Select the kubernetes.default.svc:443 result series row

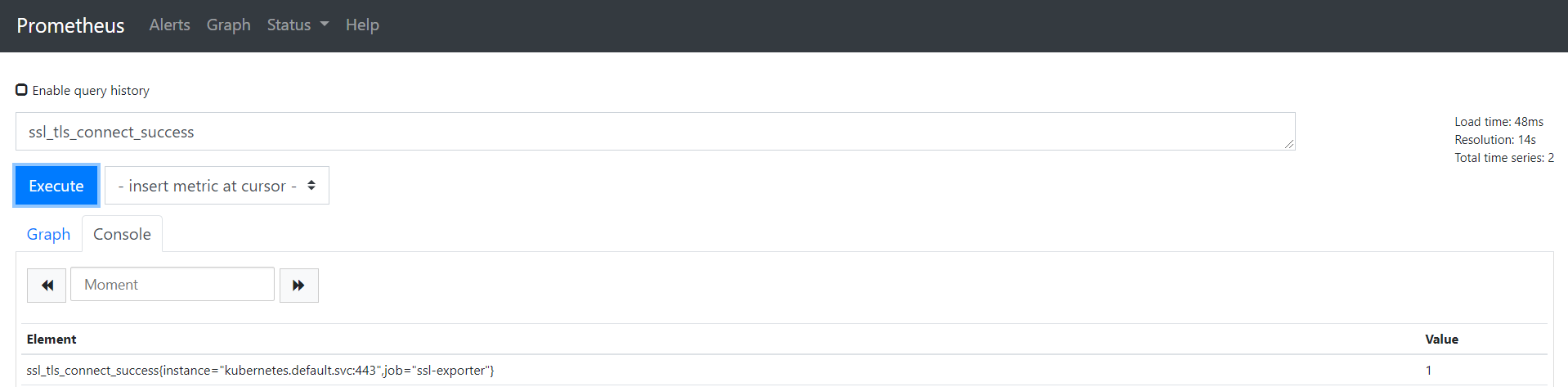[784, 371]
